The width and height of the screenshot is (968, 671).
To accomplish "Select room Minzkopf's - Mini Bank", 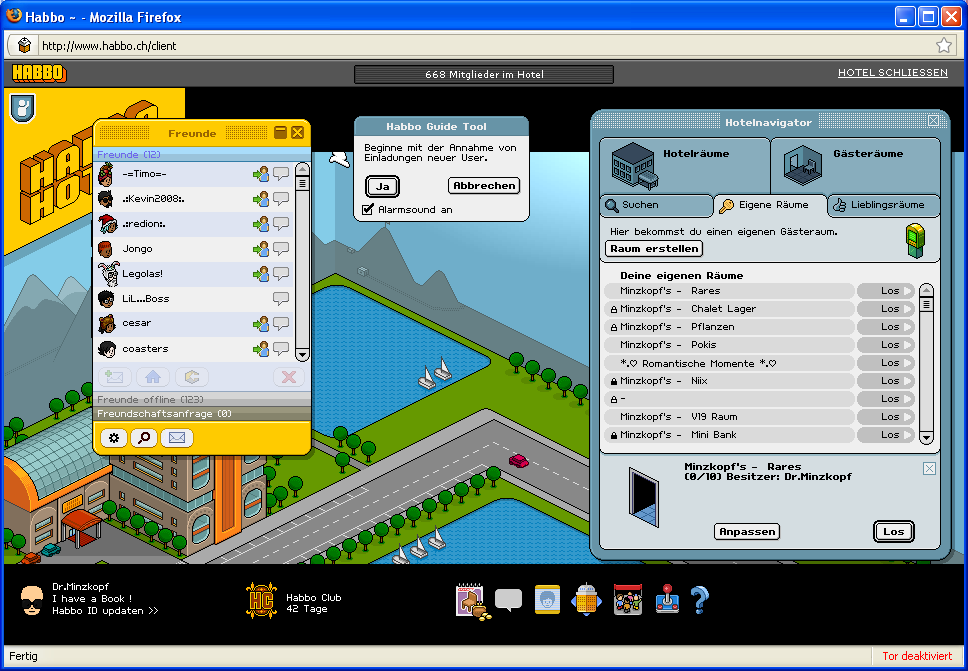I will [x=729, y=435].
